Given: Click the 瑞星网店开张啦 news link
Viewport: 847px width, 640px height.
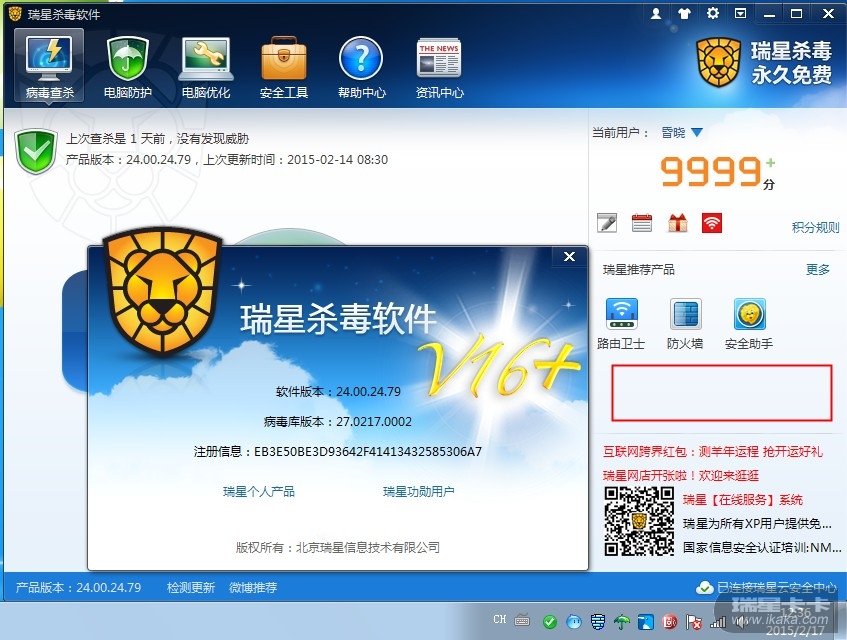Looking at the screenshot, I should pyautogui.click(x=681, y=475).
